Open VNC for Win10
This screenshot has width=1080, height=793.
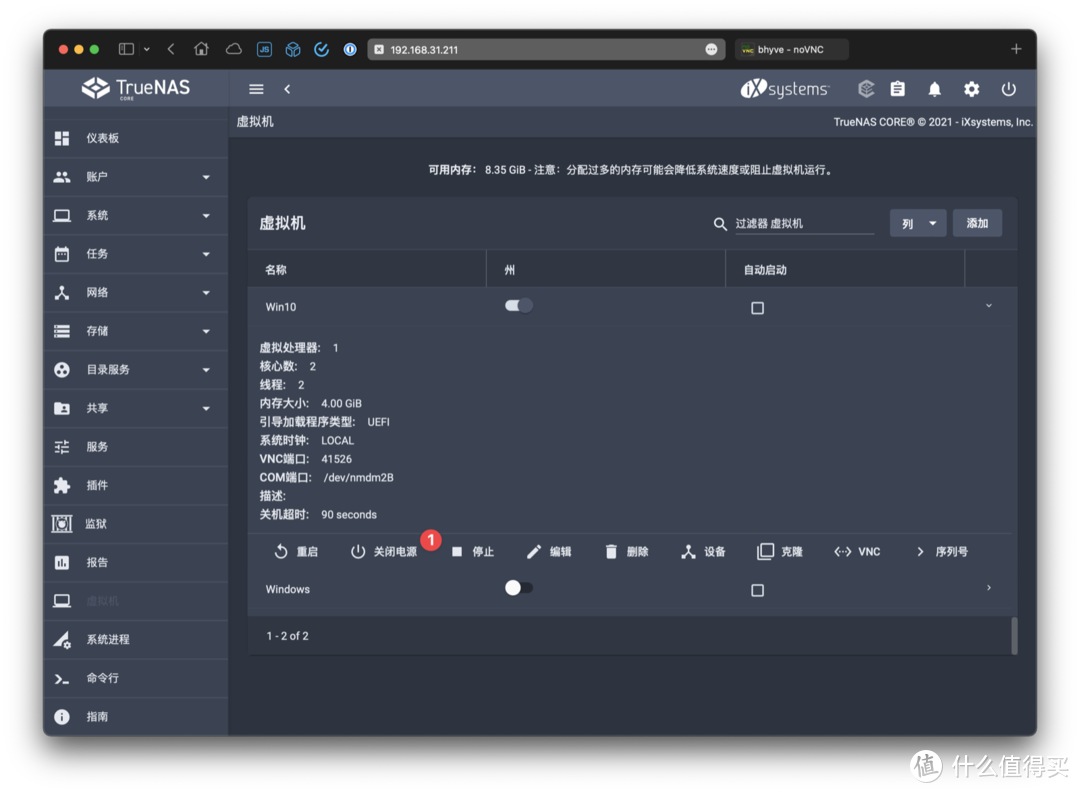[x=858, y=552]
